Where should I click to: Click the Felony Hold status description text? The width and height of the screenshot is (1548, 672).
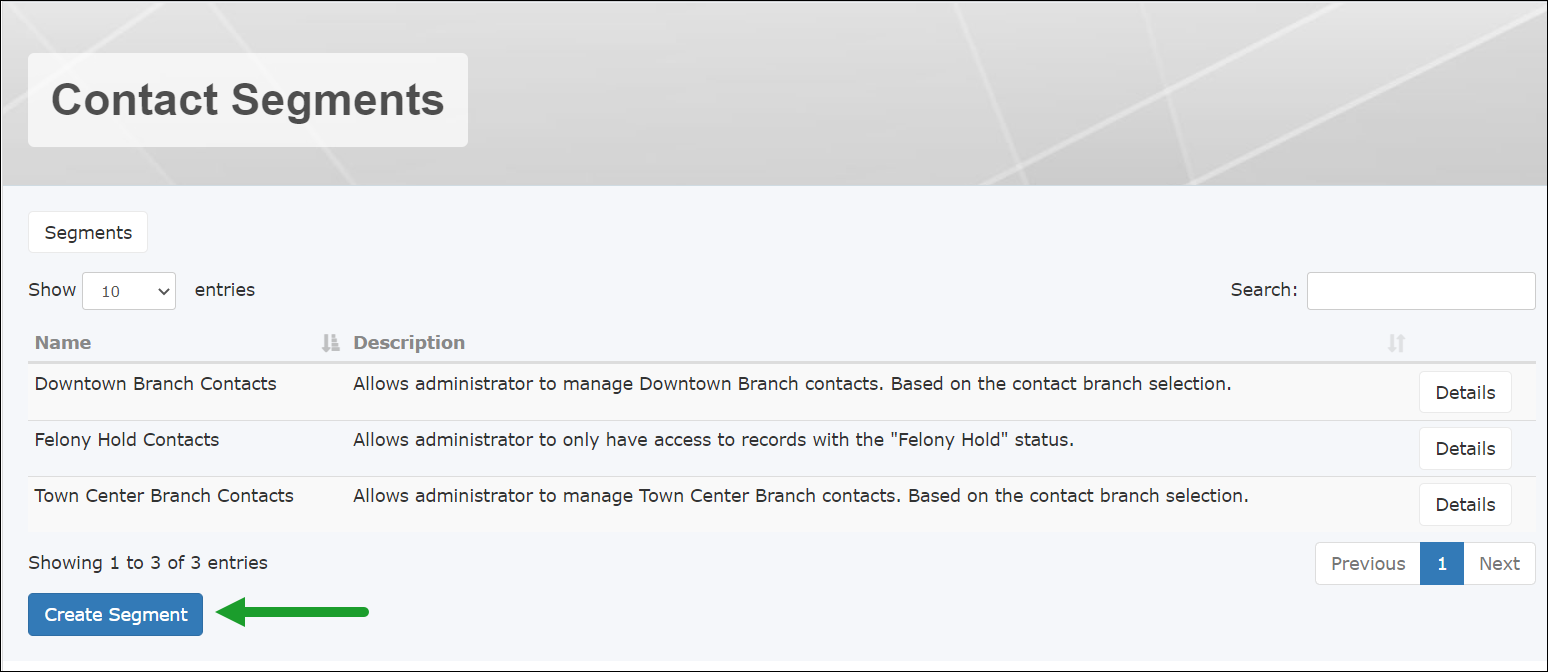coord(713,440)
